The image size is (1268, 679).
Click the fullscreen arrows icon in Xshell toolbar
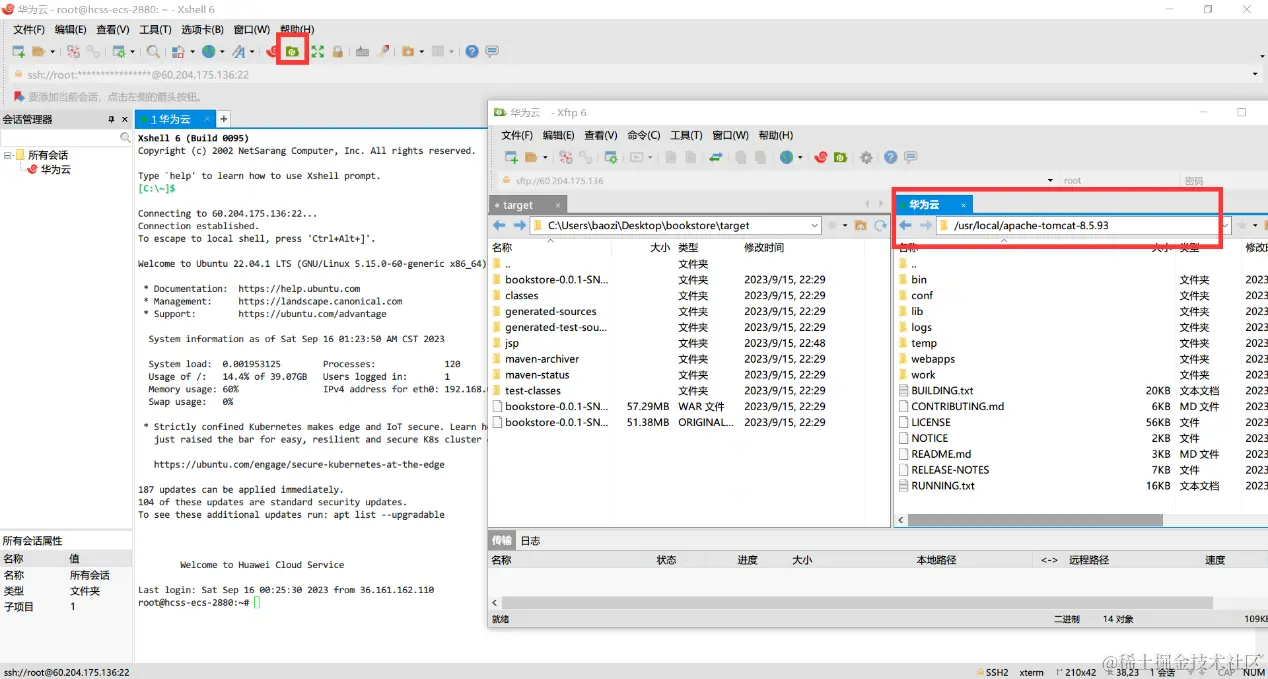tap(318, 51)
